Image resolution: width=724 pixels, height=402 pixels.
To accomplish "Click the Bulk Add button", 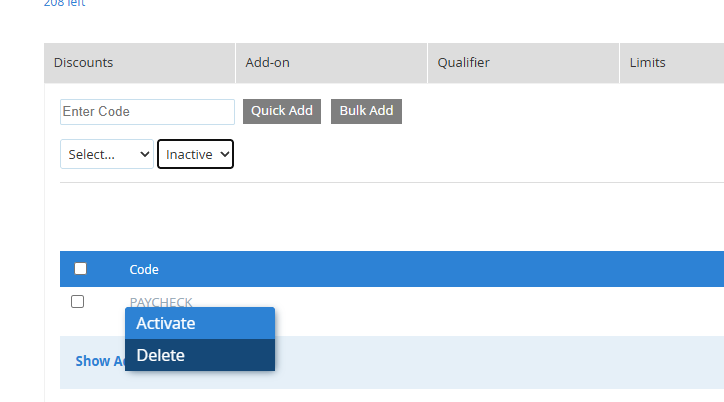I will point(366,111).
